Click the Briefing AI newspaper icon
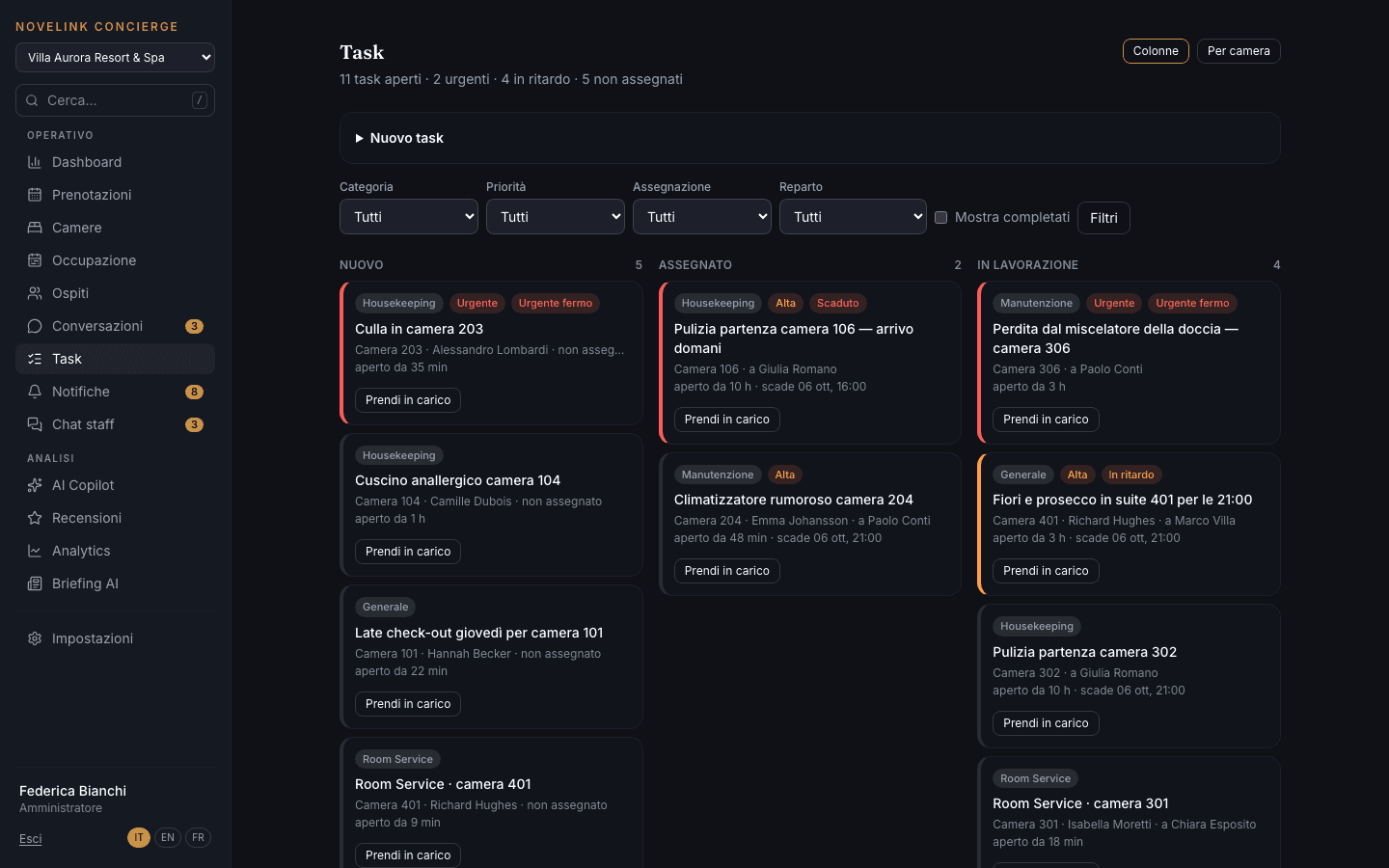 35,583
